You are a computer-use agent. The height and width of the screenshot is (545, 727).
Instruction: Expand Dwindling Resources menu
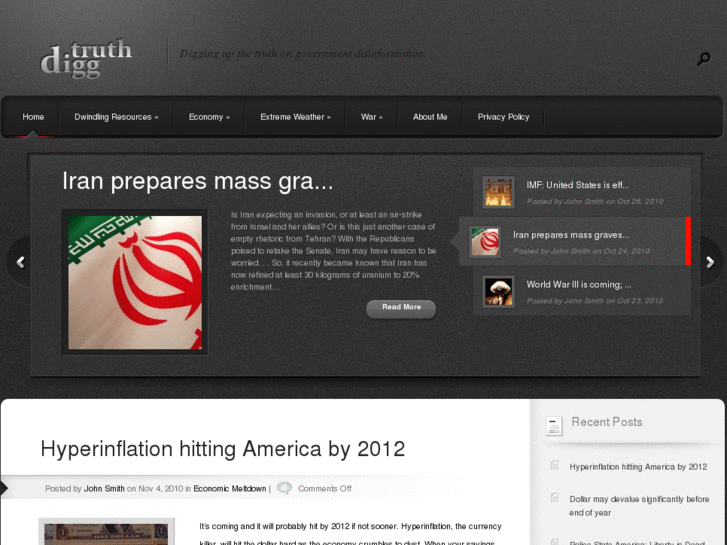point(116,117)
